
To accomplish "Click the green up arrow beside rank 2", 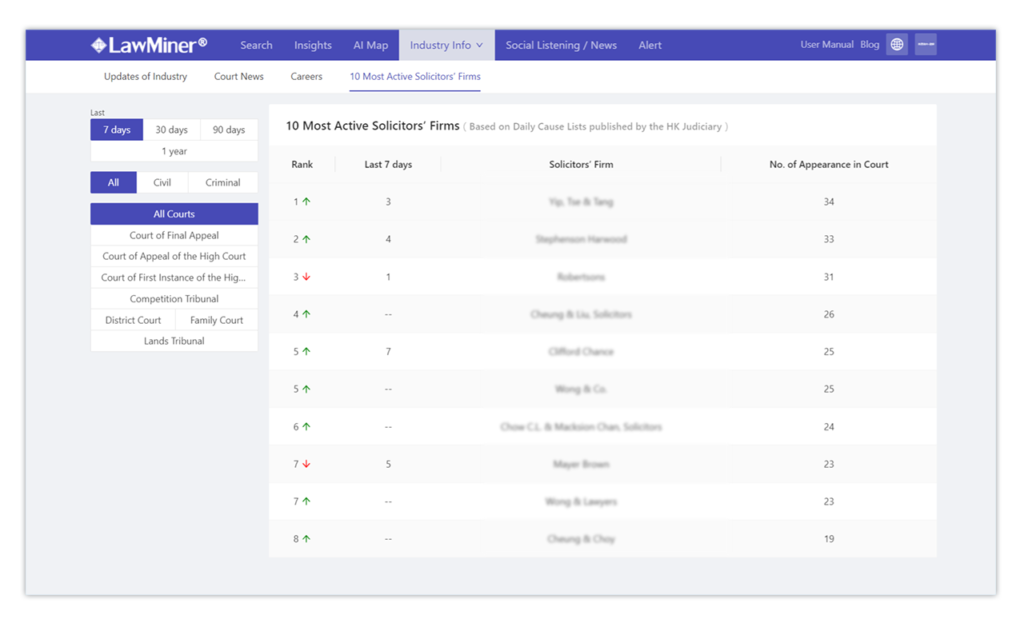I will (x=306, y=239).
